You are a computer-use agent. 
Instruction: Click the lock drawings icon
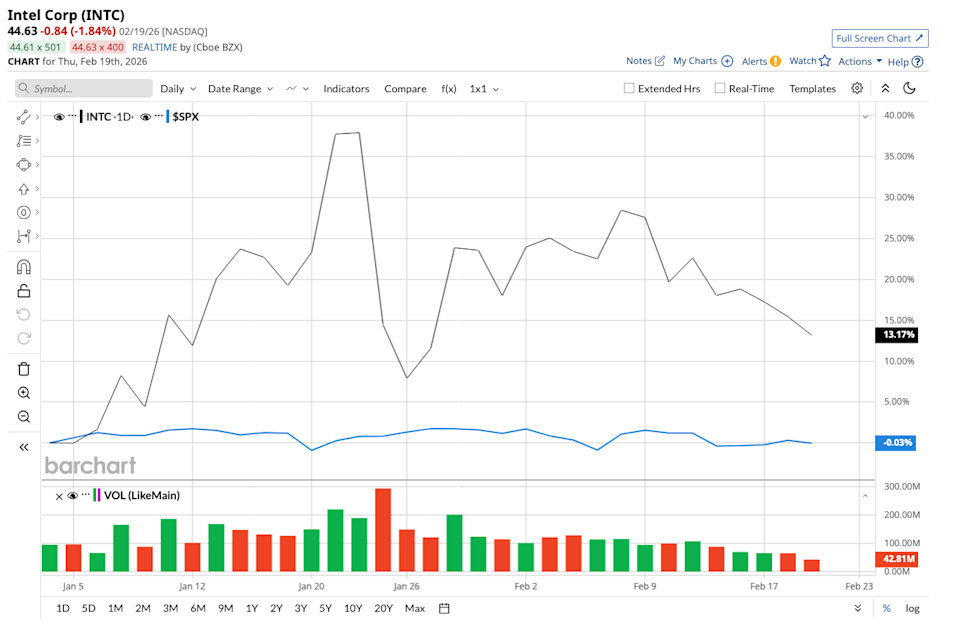[x=24, y=291]
